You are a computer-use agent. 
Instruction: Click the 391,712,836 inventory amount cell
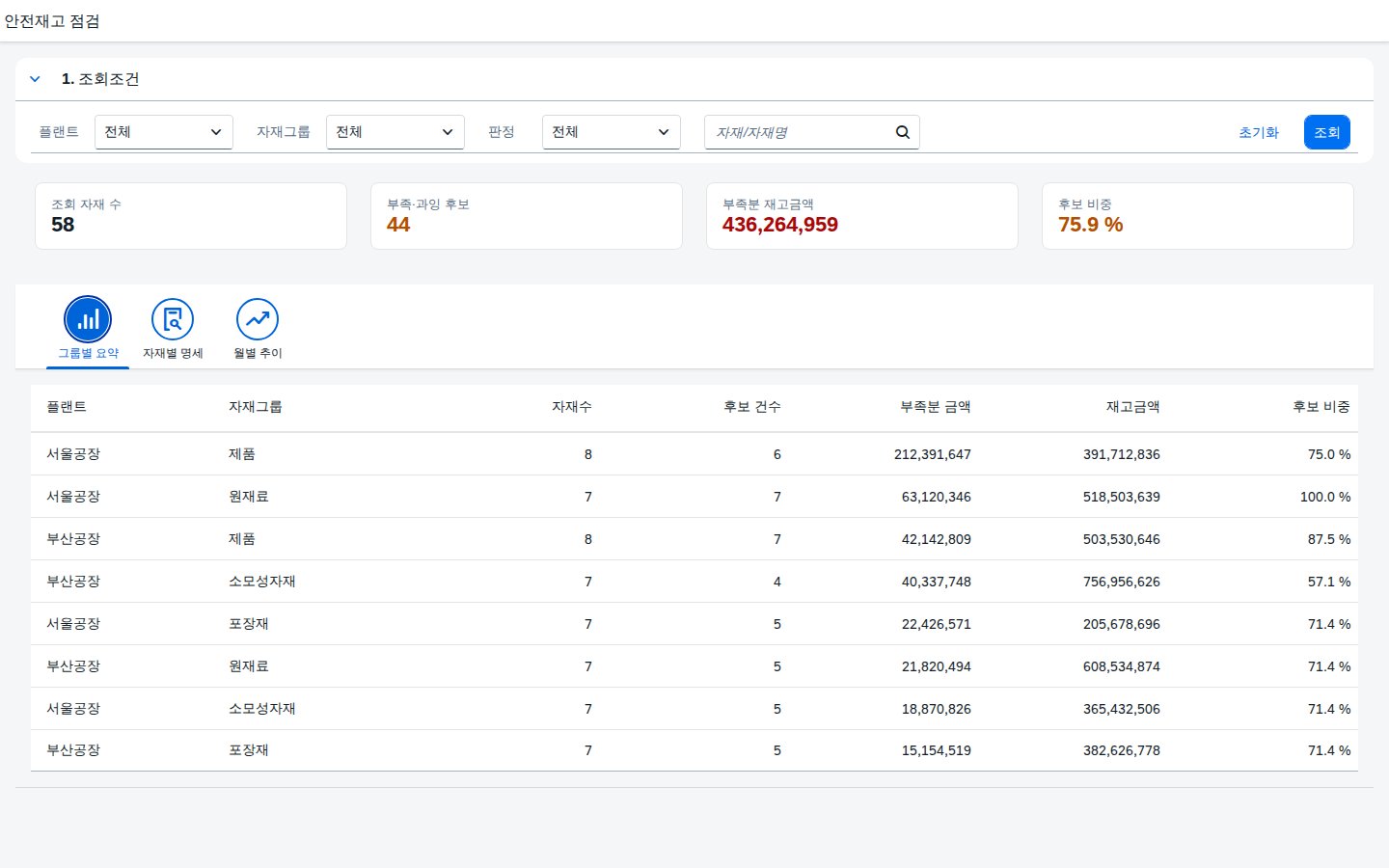[x=1122, y=454]
